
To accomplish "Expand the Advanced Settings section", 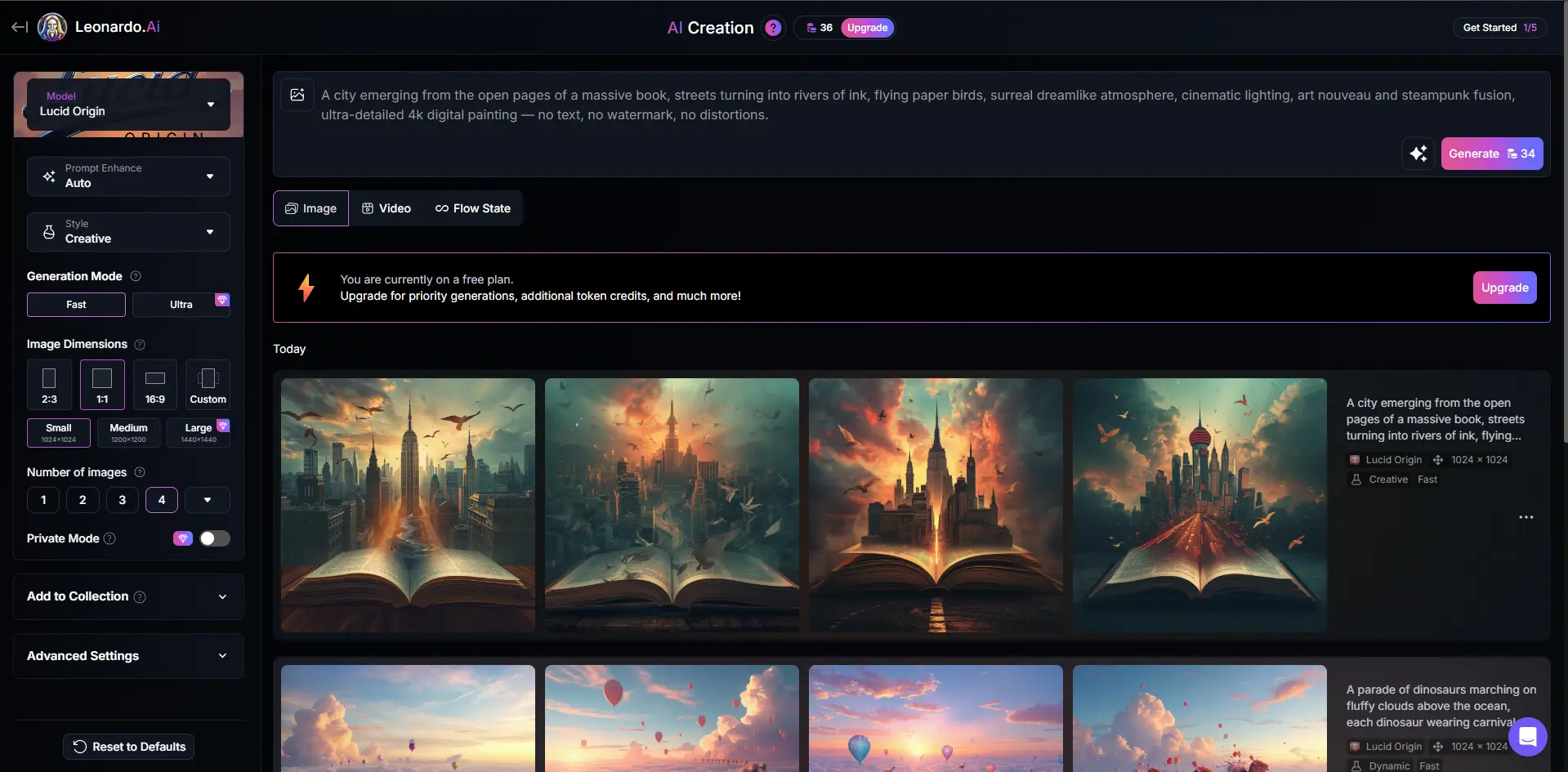I will 128,656.
